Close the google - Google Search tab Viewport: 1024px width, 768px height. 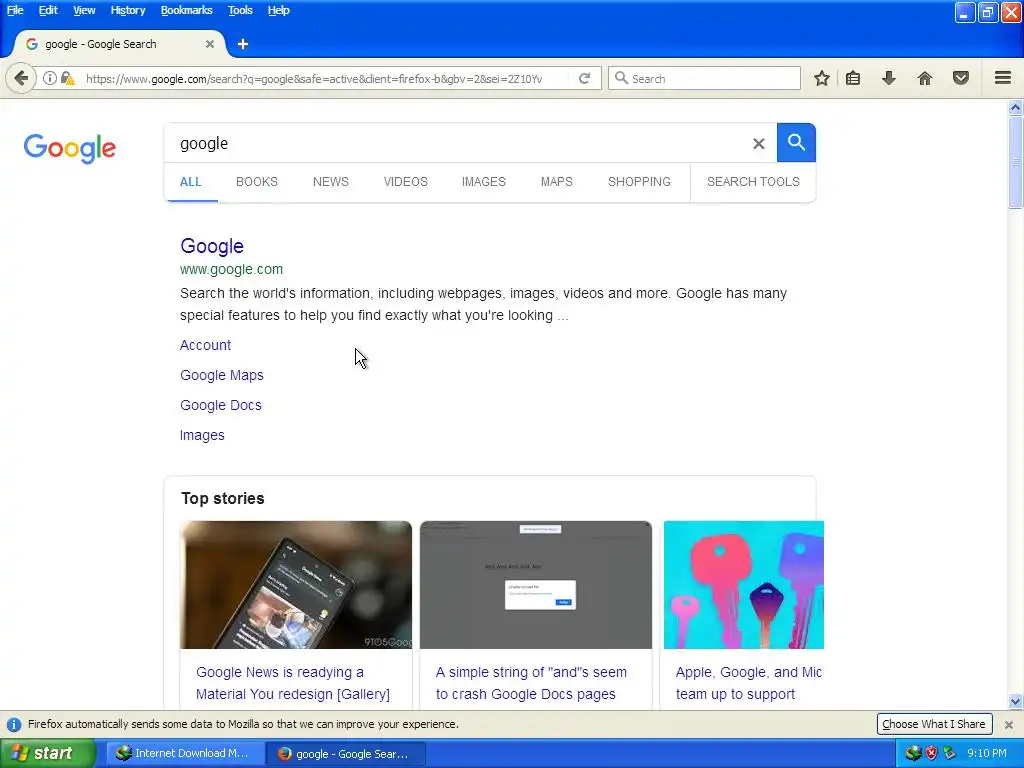point(210,44)
